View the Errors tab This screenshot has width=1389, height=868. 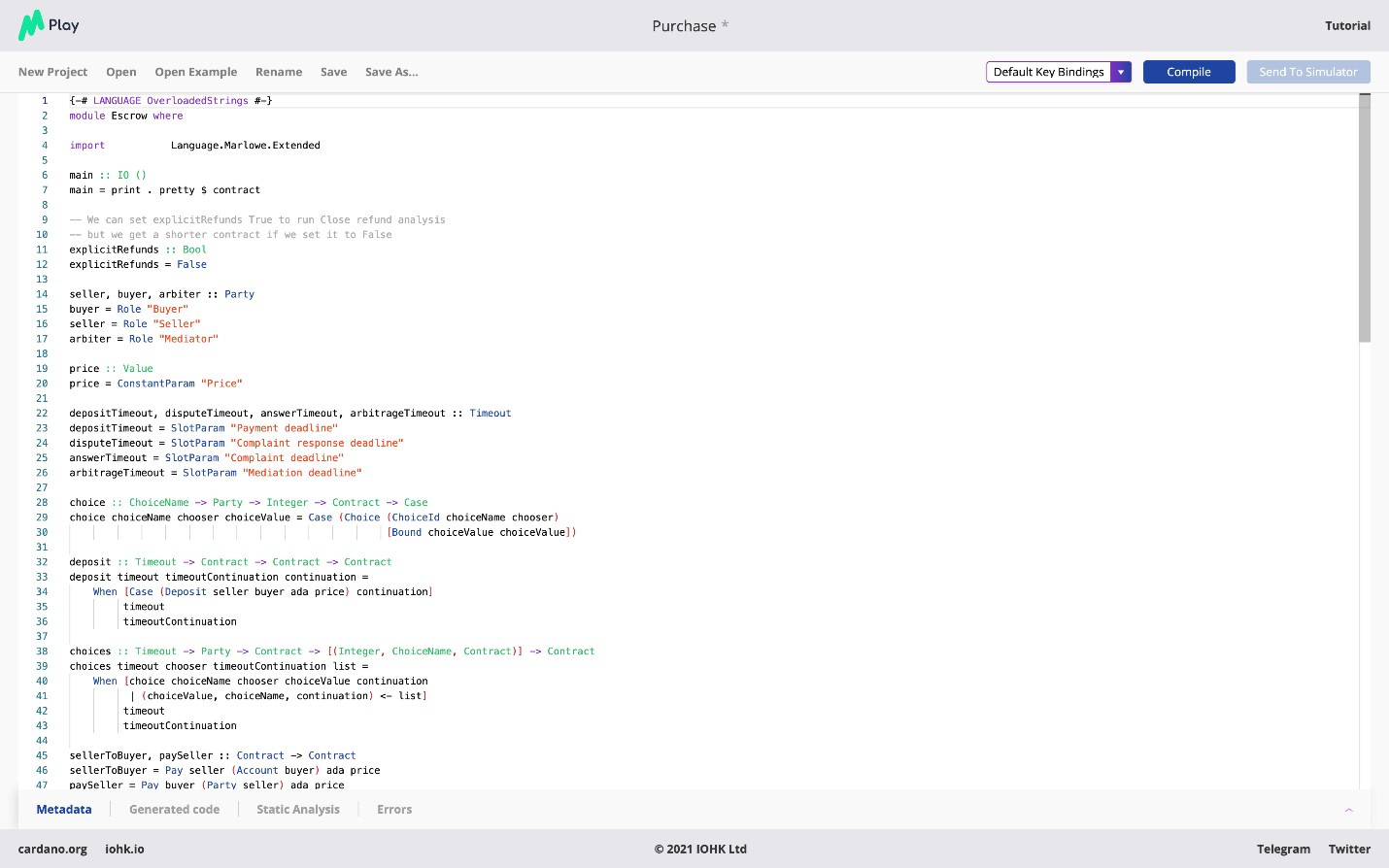(394, 810)
